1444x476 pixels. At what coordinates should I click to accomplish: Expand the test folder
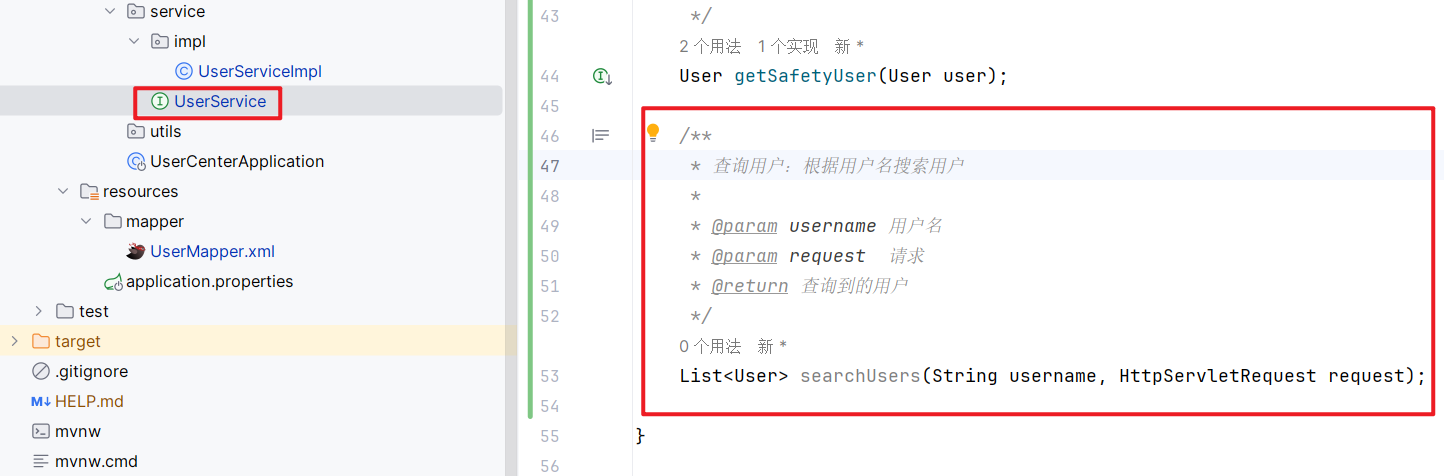(39, 311)
